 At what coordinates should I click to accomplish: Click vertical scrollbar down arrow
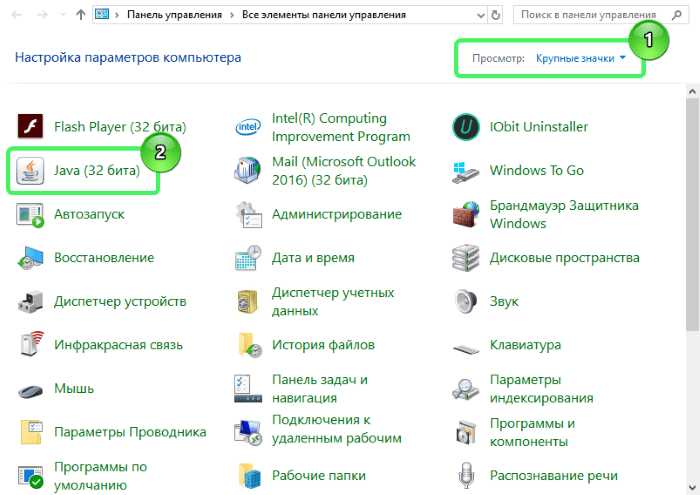pyautogui.click(x=692, y=487)
